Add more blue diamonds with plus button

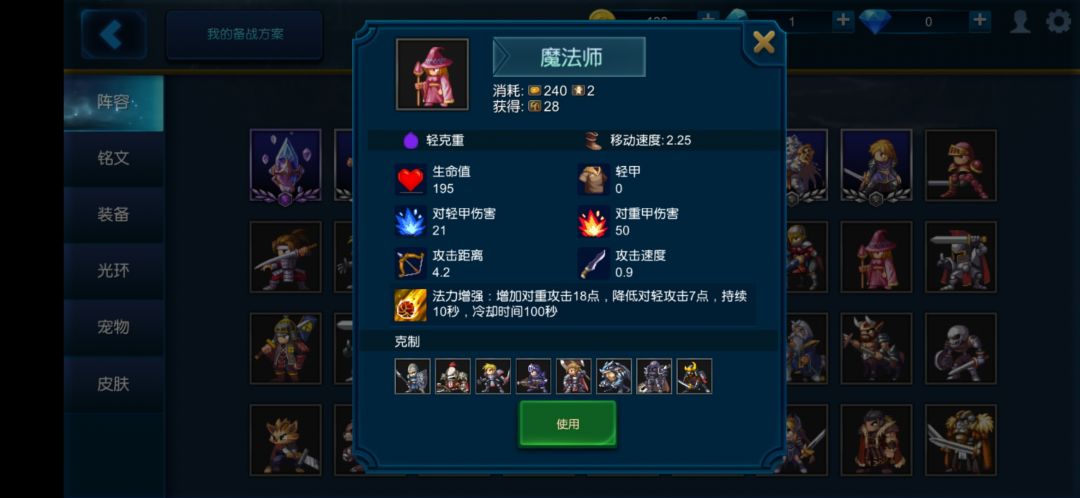click(979, 21)
